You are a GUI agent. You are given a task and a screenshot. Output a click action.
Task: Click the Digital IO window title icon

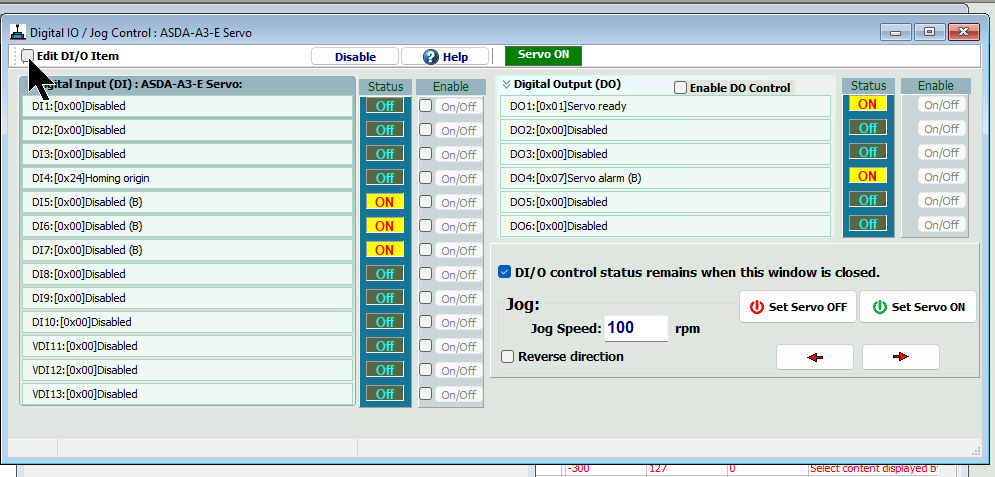point(18,32)
